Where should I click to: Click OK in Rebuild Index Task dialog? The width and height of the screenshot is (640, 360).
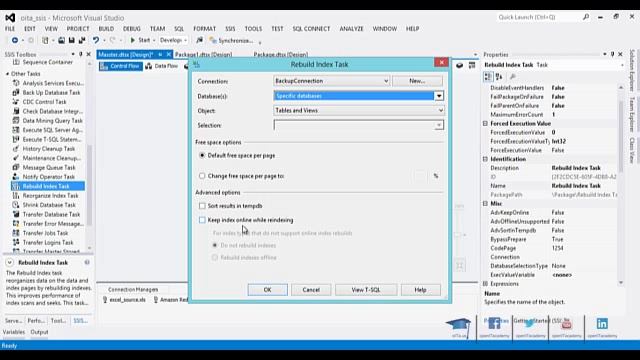tap(267, 290)
